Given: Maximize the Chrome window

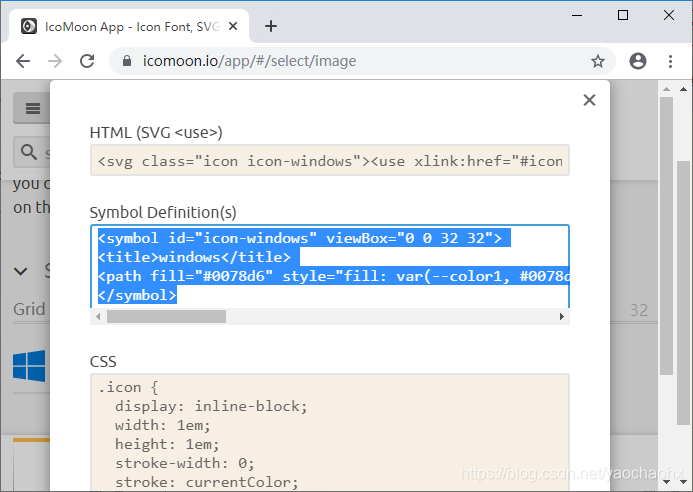Looking at the screenshot, I should coord(623,15).
